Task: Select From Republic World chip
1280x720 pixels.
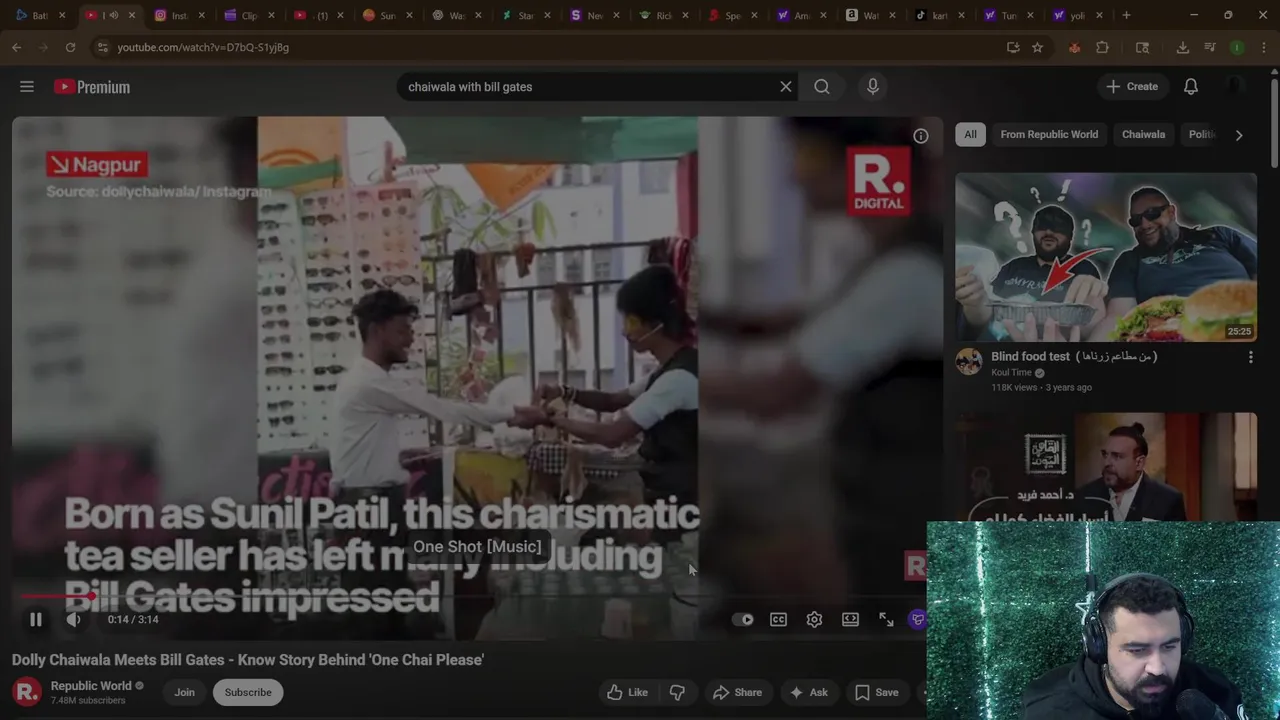Action: tap(1049, 135)
